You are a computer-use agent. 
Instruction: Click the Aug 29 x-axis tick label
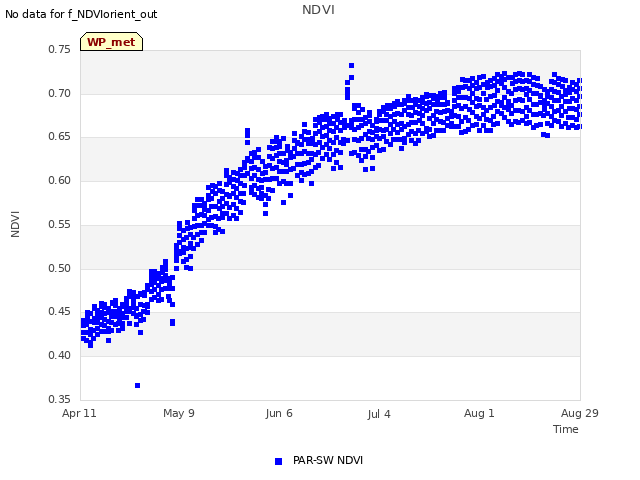[580, 413]
